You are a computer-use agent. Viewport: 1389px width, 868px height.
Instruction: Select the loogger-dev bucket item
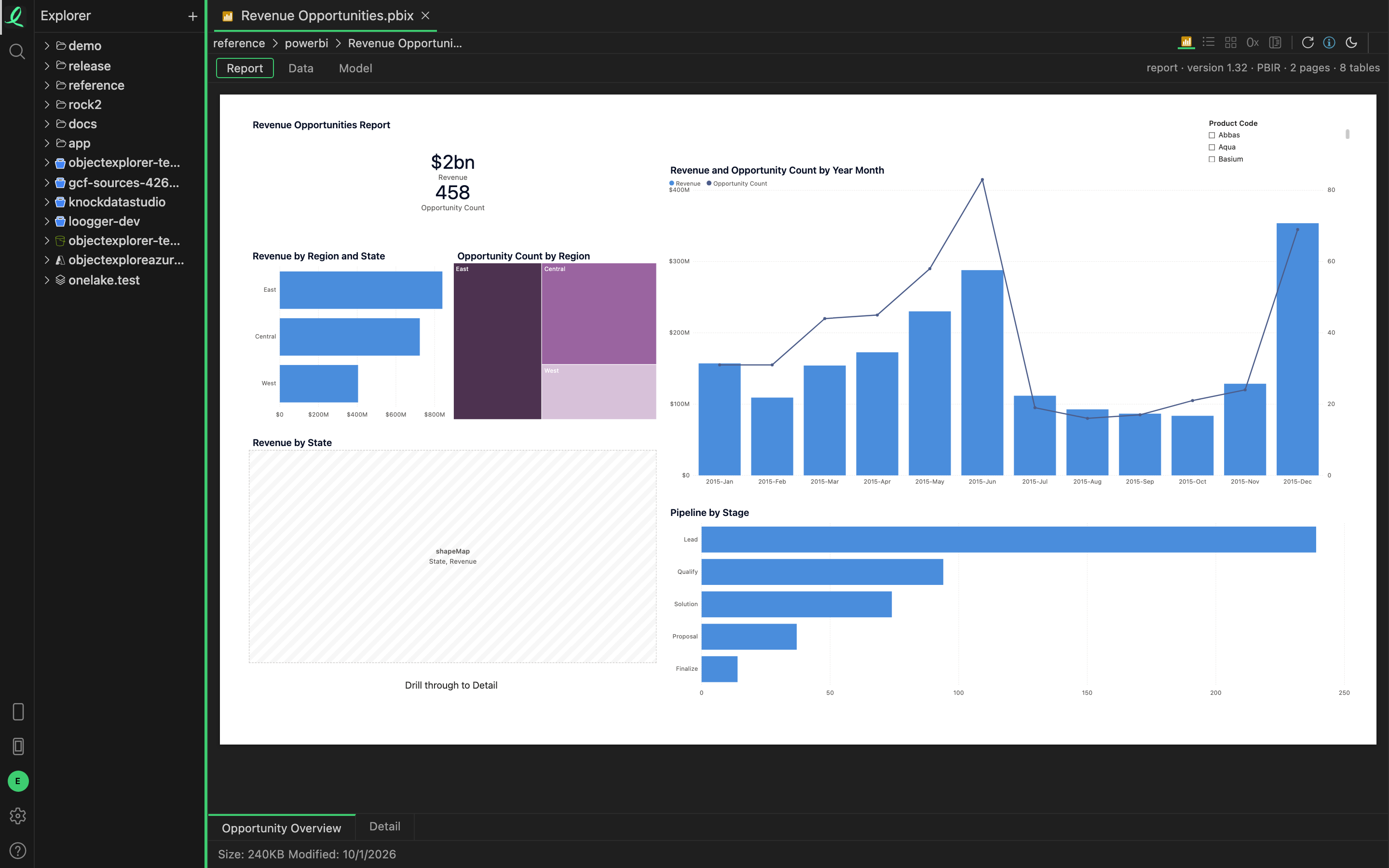[x=103, y=222]
